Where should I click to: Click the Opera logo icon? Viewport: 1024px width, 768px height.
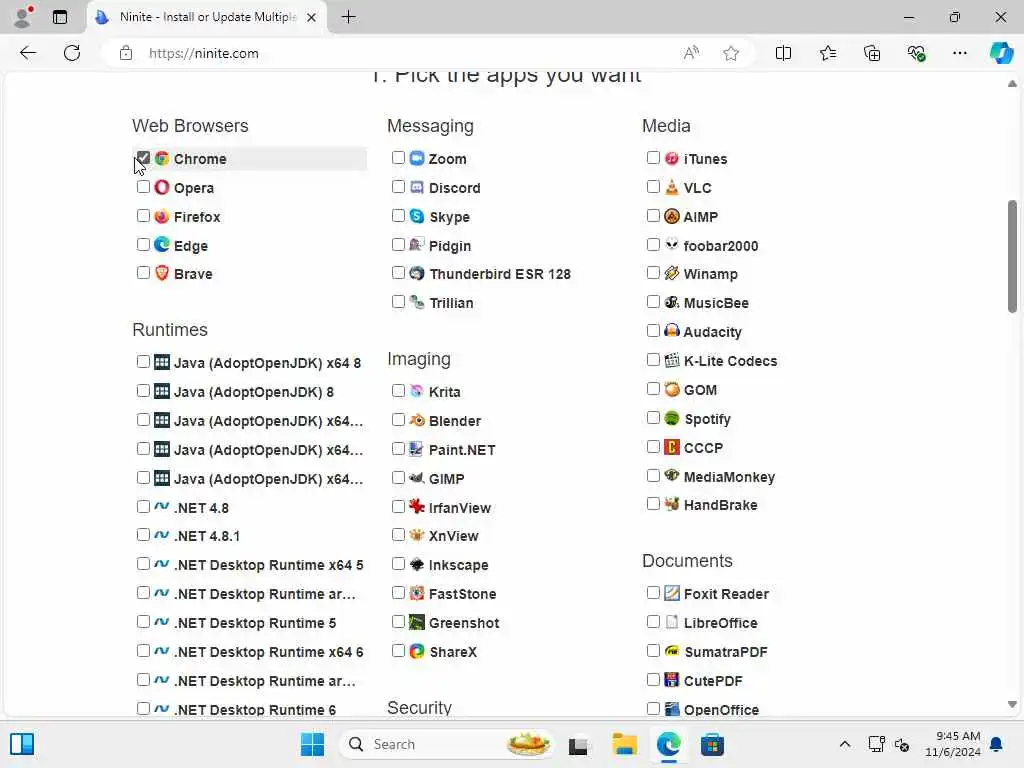(162, 187)
